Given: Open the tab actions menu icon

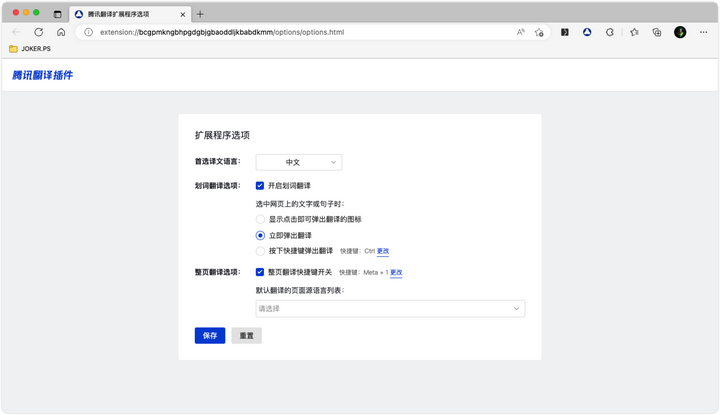Looking at the screenshot, I should point(57,14).
